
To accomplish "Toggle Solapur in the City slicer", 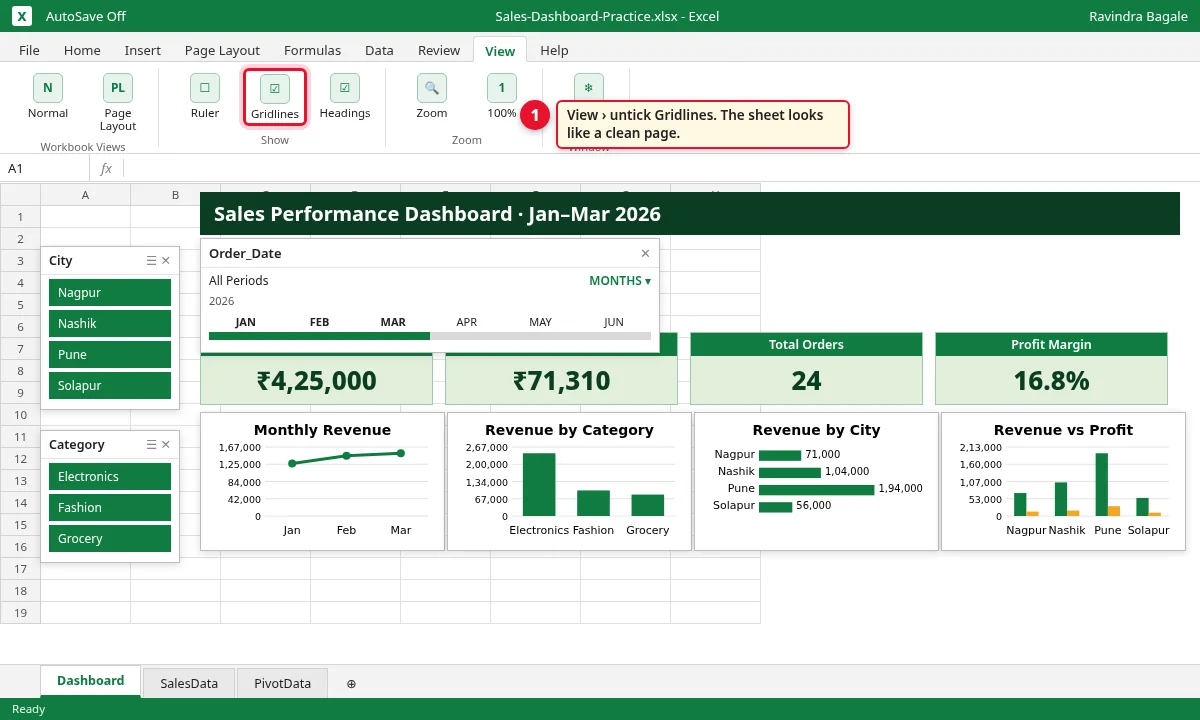I will pyautogui.click(x=110, y=385).
